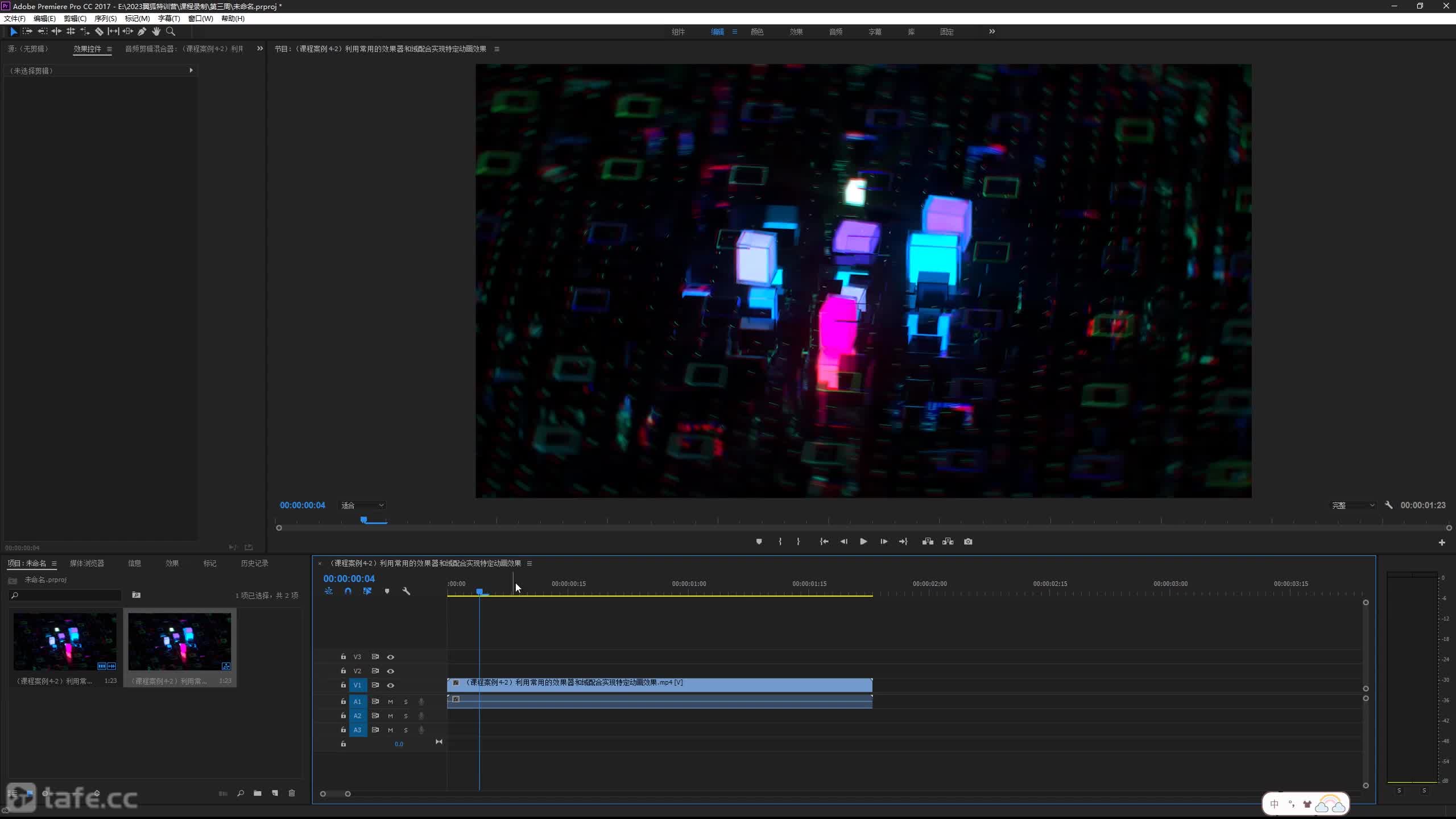Open the 窗口(W) menu
Image resolution: width=1456 pixels, height=819 pixels.
[x=200, y=19]
